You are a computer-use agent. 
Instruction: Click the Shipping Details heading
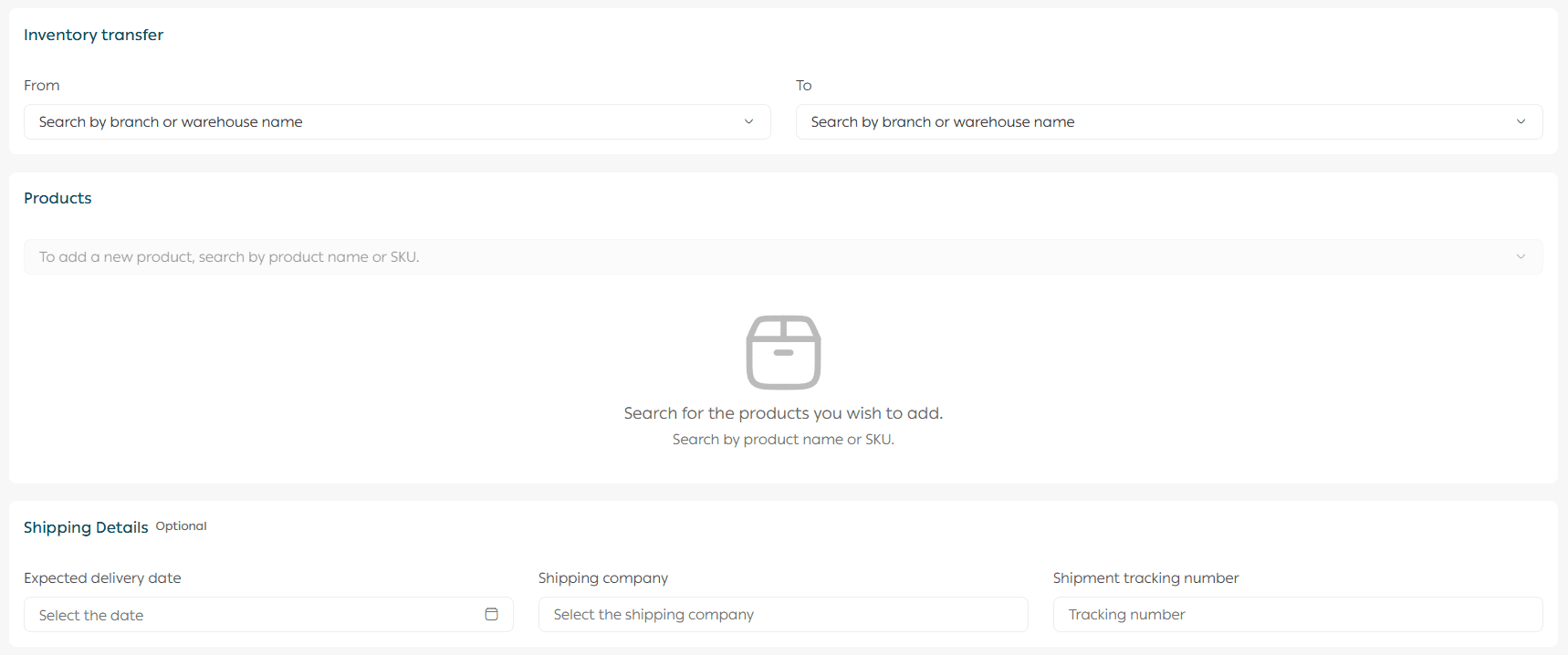86,527
